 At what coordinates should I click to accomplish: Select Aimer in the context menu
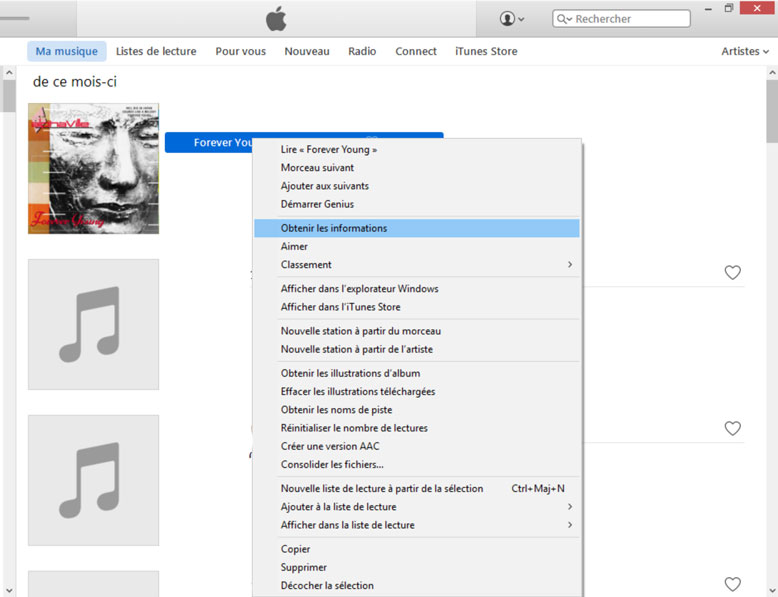click(417, 247)
